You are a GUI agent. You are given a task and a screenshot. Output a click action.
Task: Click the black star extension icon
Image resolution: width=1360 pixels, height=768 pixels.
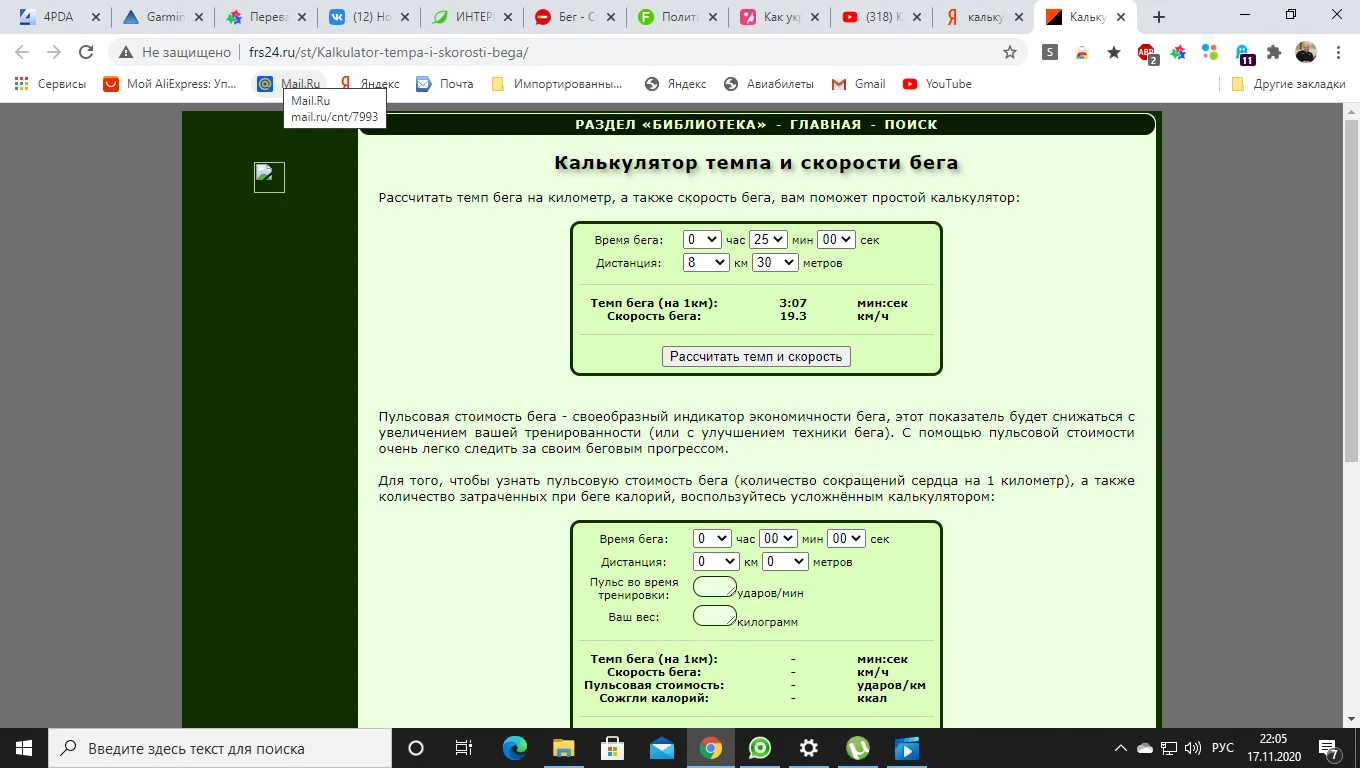[1114, 53]
